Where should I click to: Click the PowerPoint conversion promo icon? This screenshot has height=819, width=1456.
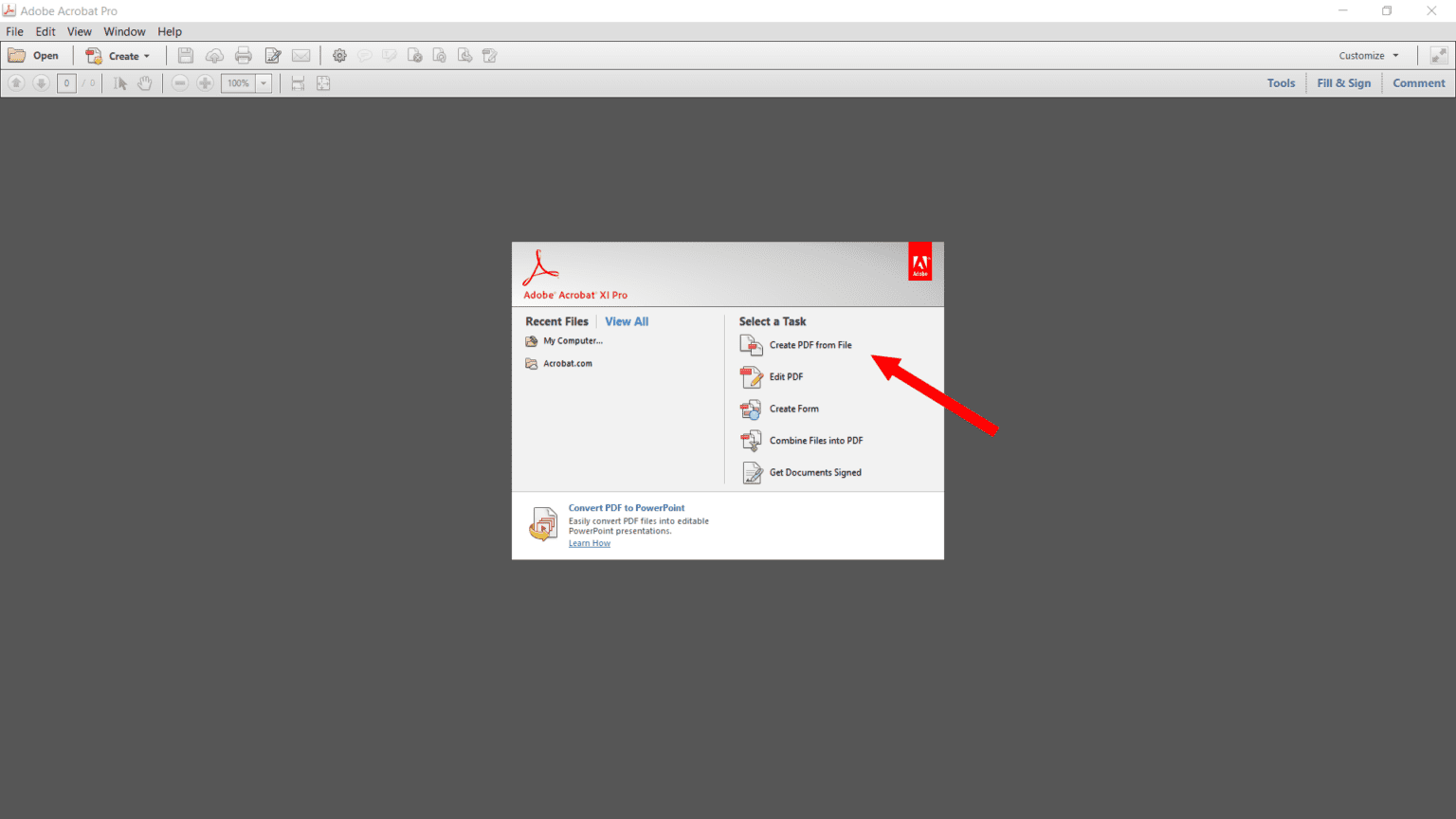[543, 524]
